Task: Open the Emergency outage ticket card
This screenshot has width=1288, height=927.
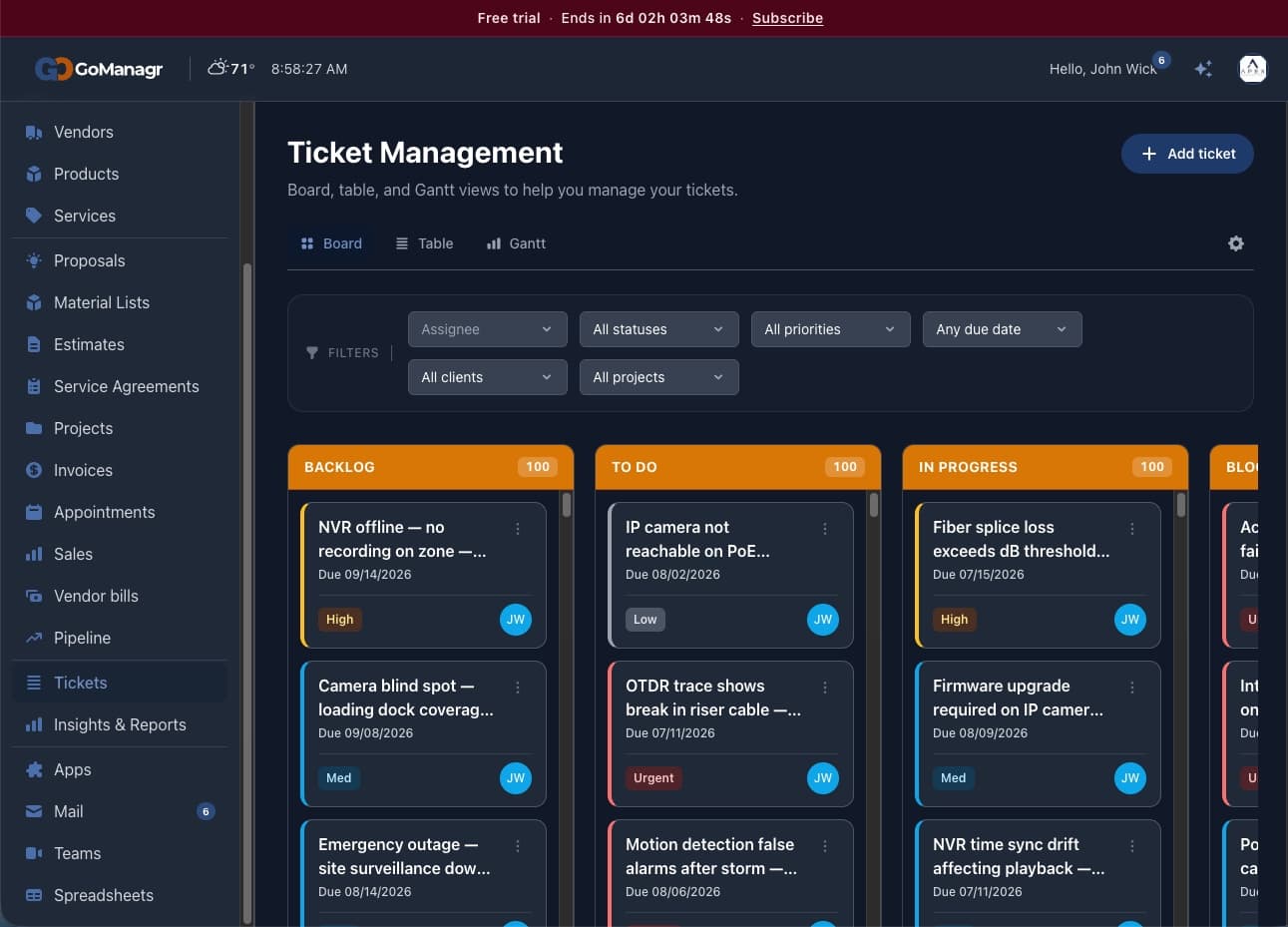Action: [424, 873]
